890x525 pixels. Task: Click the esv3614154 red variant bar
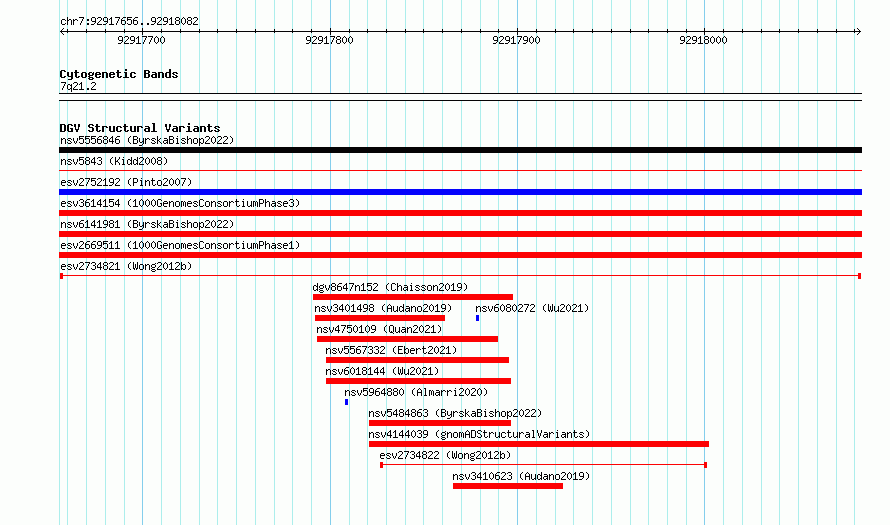coord(460,213)
